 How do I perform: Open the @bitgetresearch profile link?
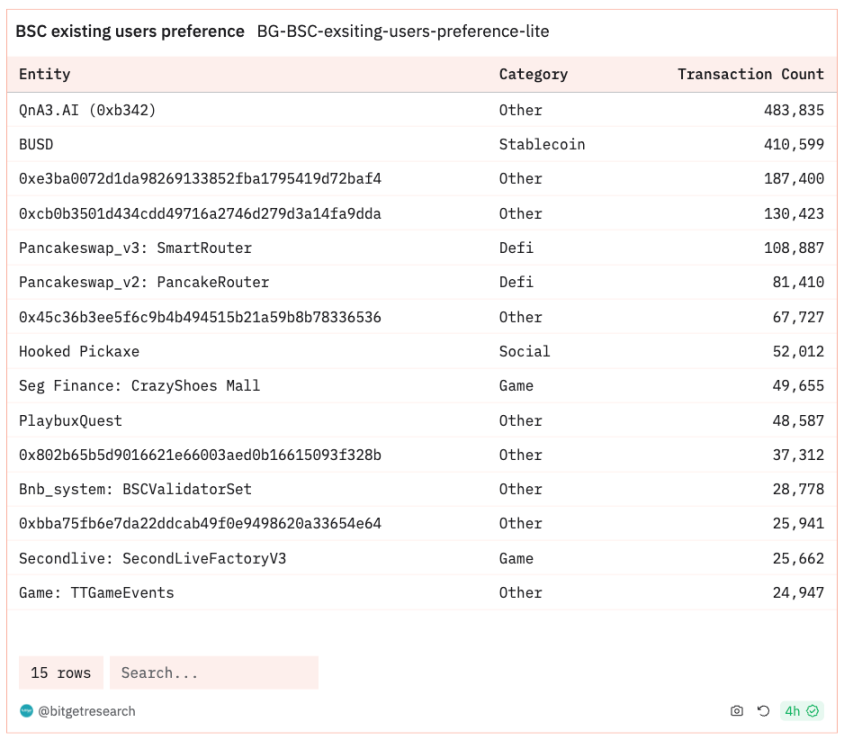(87, 711)
